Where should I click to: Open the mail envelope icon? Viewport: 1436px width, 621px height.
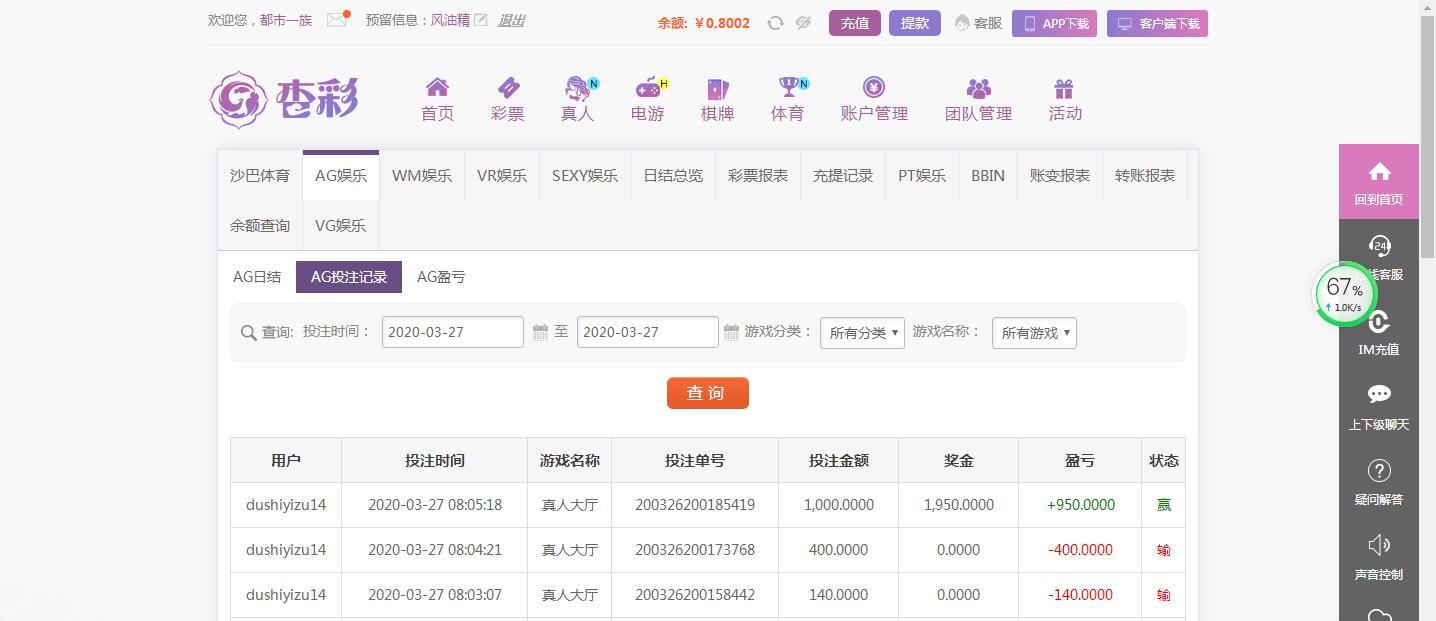[336, 20]
